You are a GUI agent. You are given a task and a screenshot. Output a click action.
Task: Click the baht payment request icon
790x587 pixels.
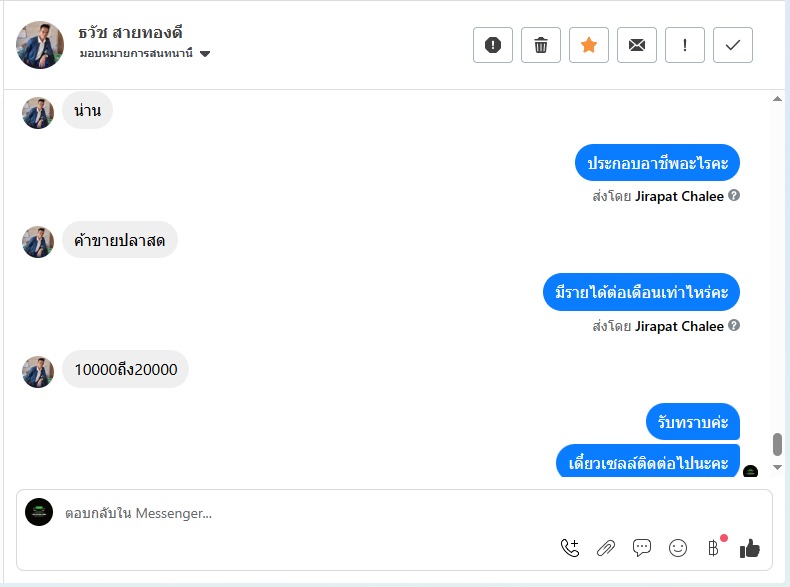[x=713, y=548]
